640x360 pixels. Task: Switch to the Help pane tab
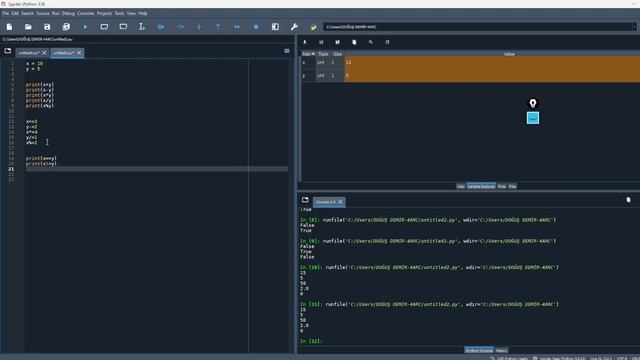pos(460,186)
